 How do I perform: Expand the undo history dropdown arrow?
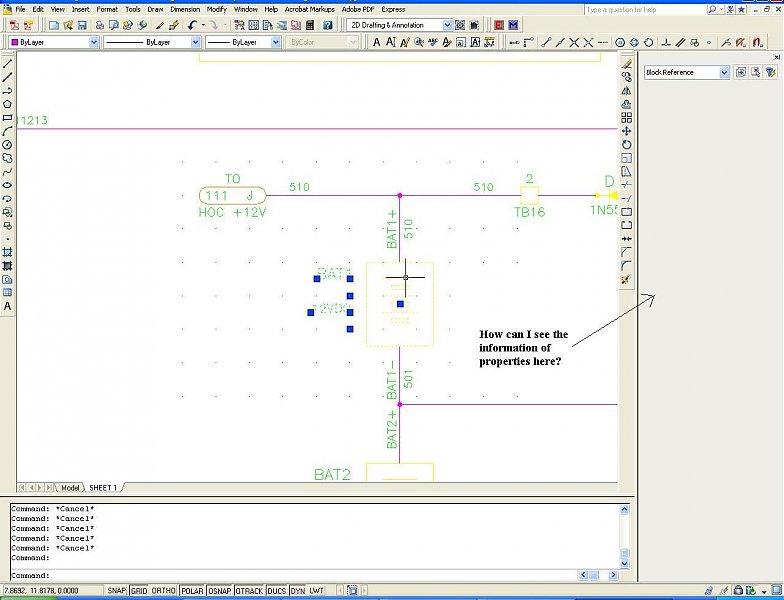point(204,25)
